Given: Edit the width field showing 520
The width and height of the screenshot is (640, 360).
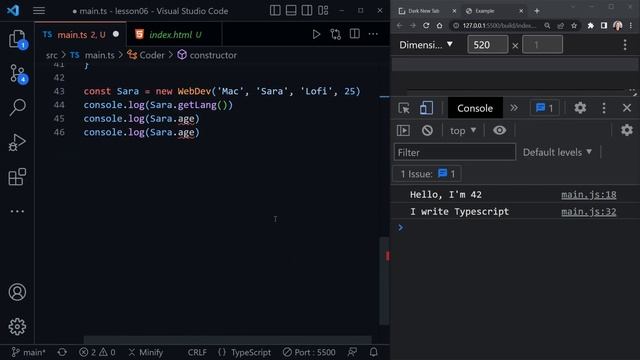Looking at the screenshot, I should click(x=488, y=44).
